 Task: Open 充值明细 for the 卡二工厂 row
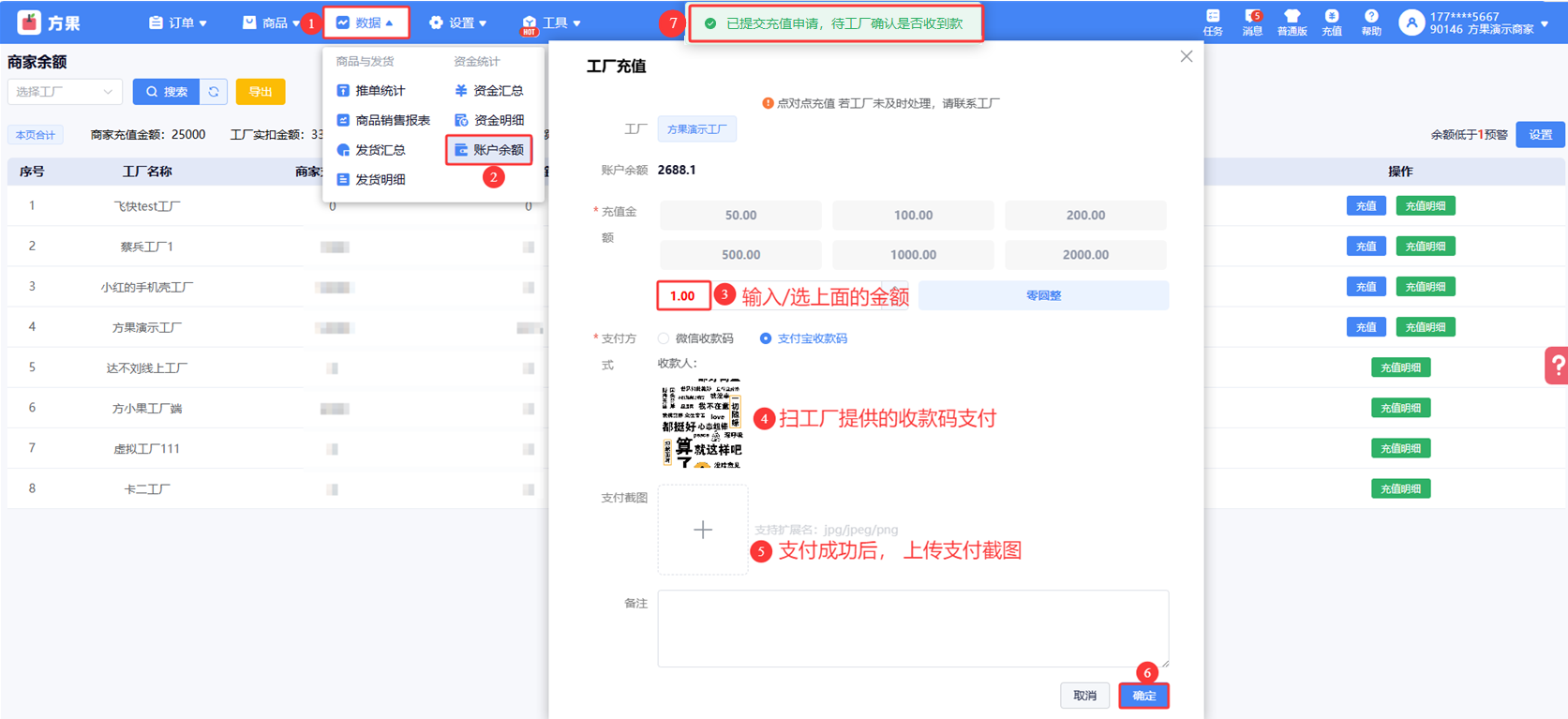click(1400, 488)
